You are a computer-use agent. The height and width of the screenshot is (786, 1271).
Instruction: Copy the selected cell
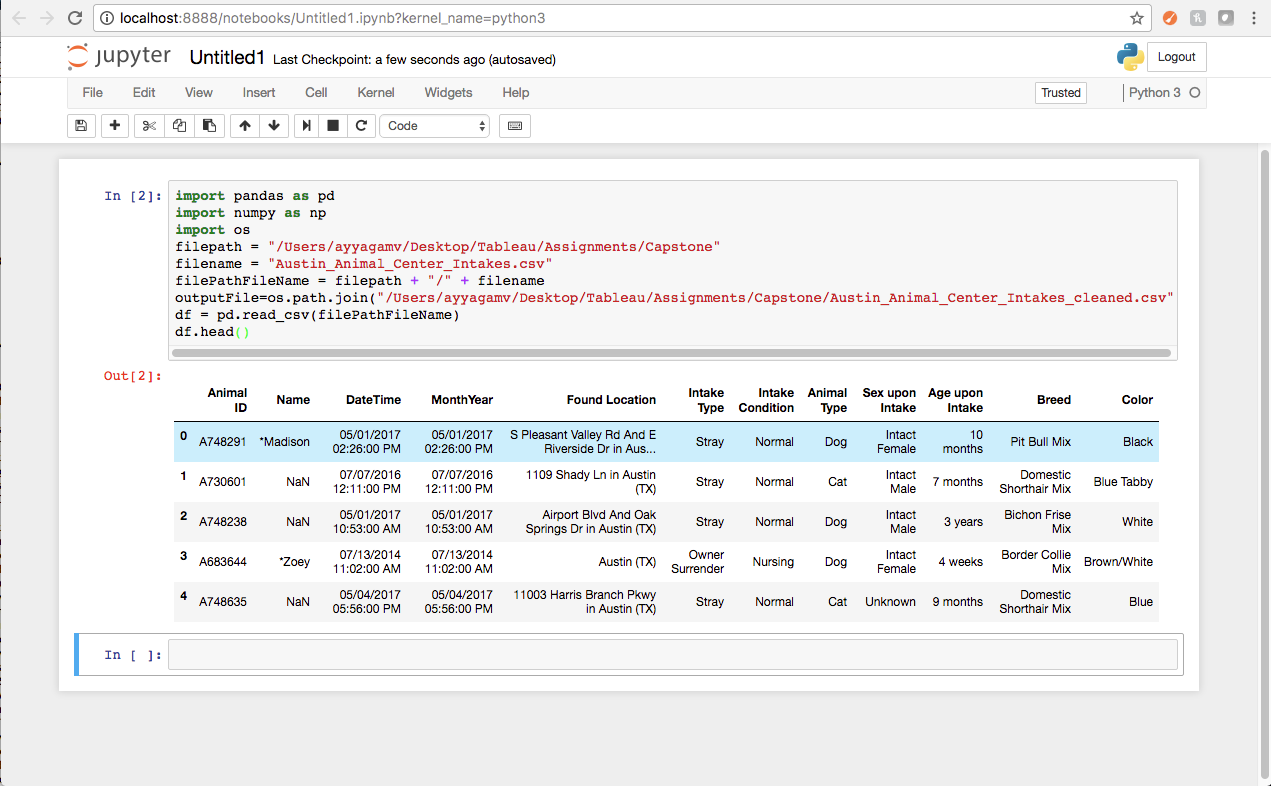(179, 125)
